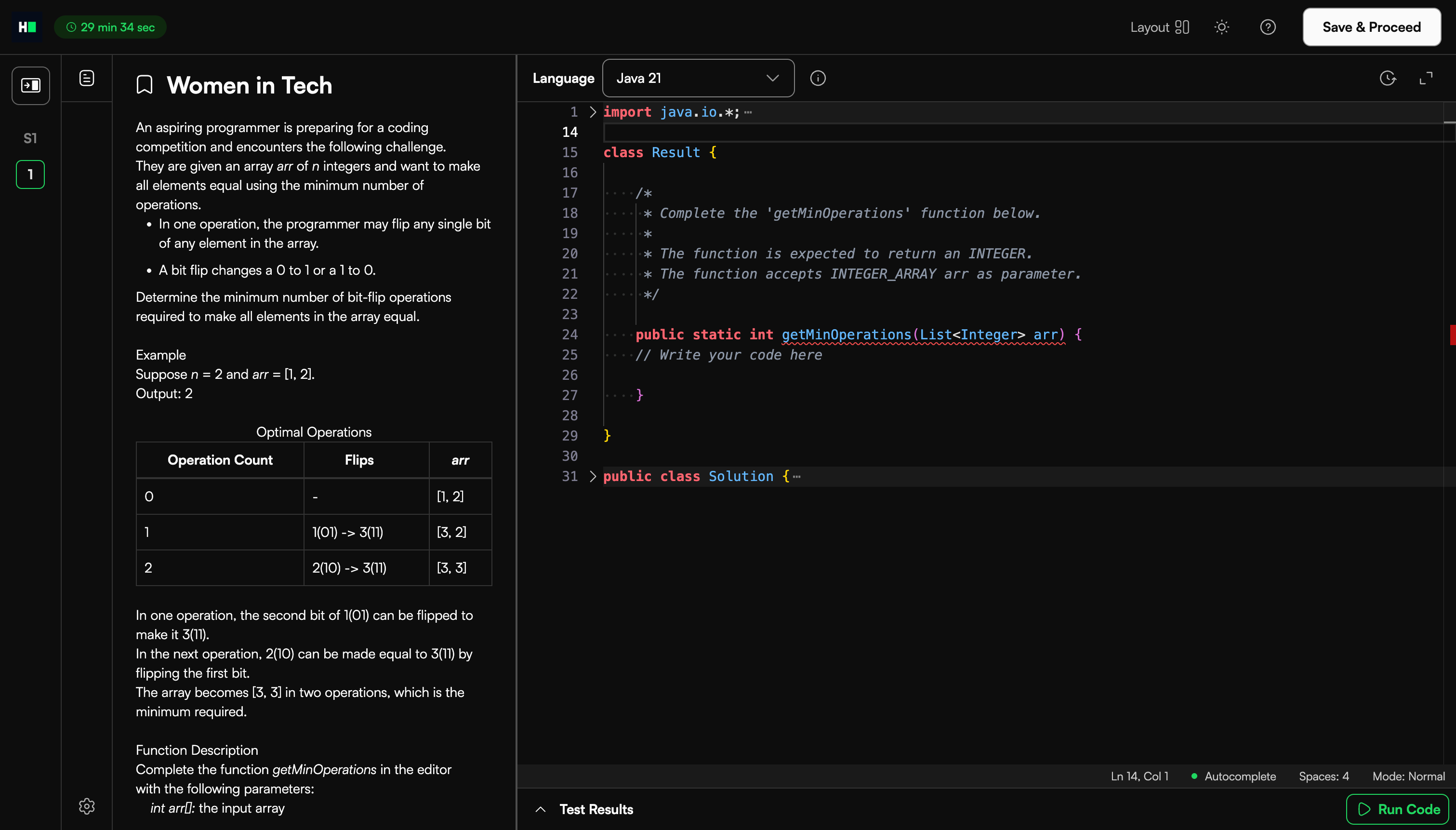Image resolution: width=1456 pixels, height=830 pixels.
Task: Click the language info circle icon
Action: click(x=818, y=78)
